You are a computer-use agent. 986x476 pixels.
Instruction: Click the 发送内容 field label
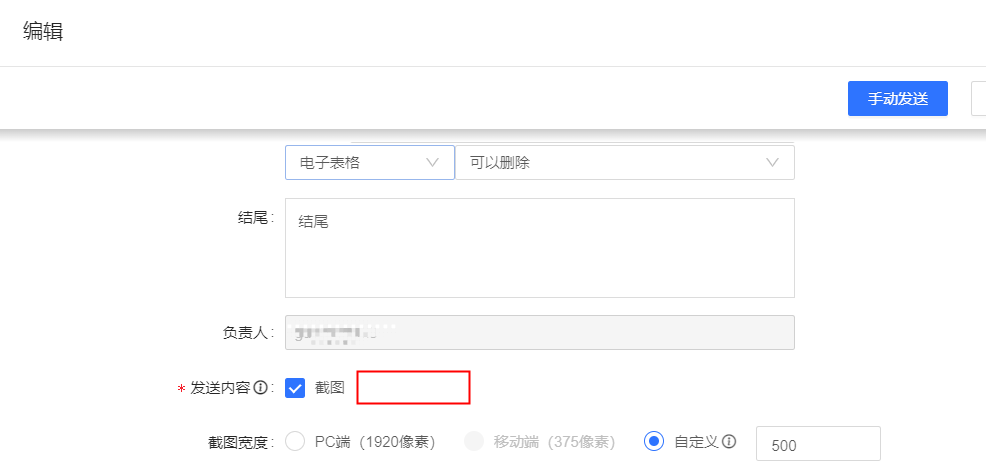[221, 388]
